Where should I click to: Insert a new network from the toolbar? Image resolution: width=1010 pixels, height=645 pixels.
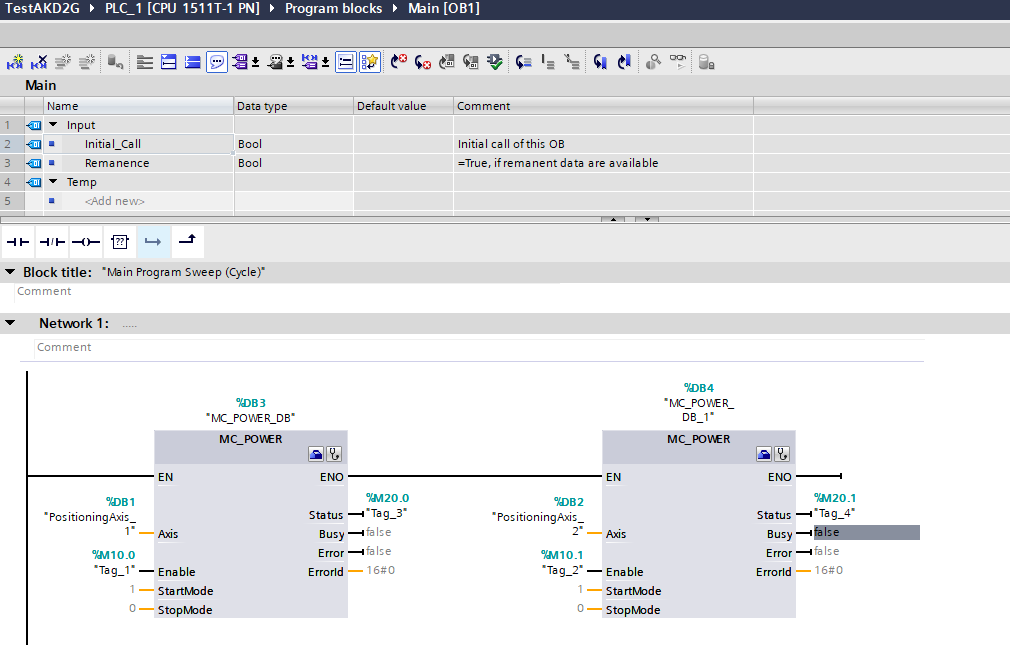[x=15, y=62]
